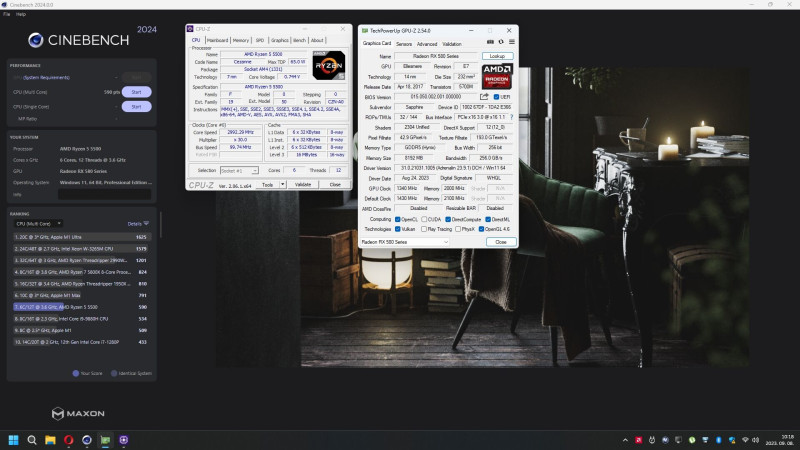Toggle the DirectML checkbox
Screen dimensions: 800x450
(488, 219)
